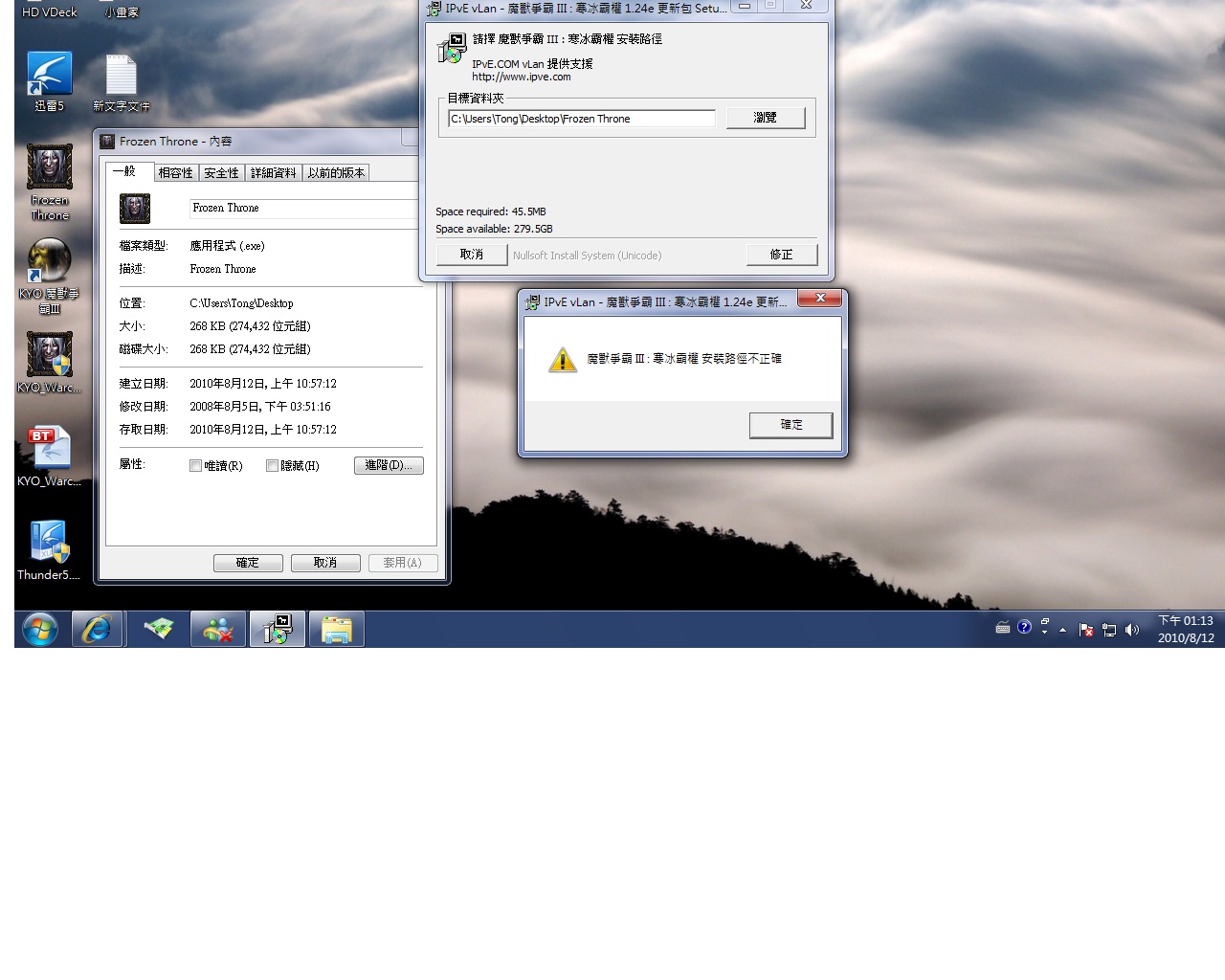Click the file type value 應用程式 (.exe)

tap(227, 246)
